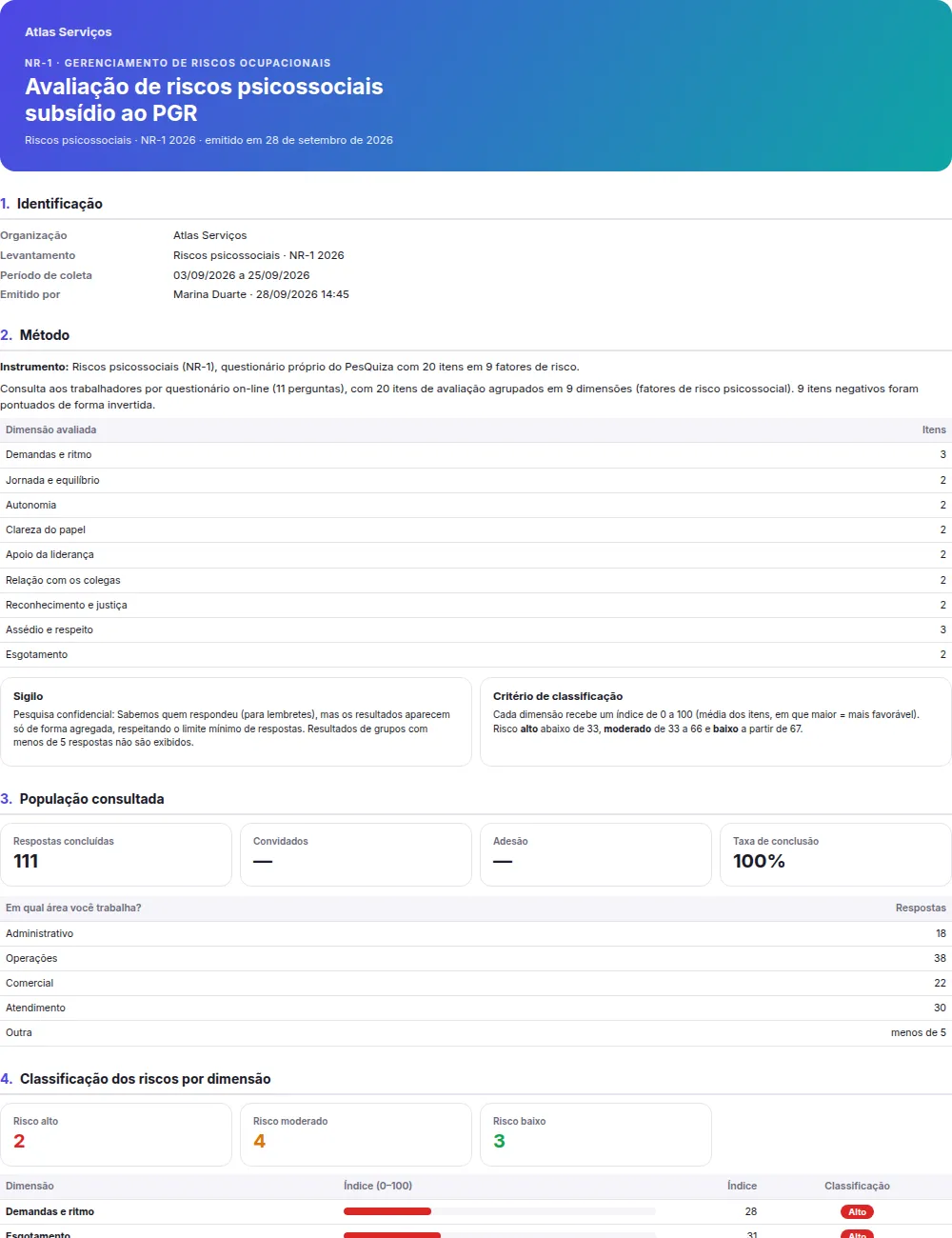Select the 'Jornada e equilíbrio' row
The image size is (952, 1238).
coord(476,480)
